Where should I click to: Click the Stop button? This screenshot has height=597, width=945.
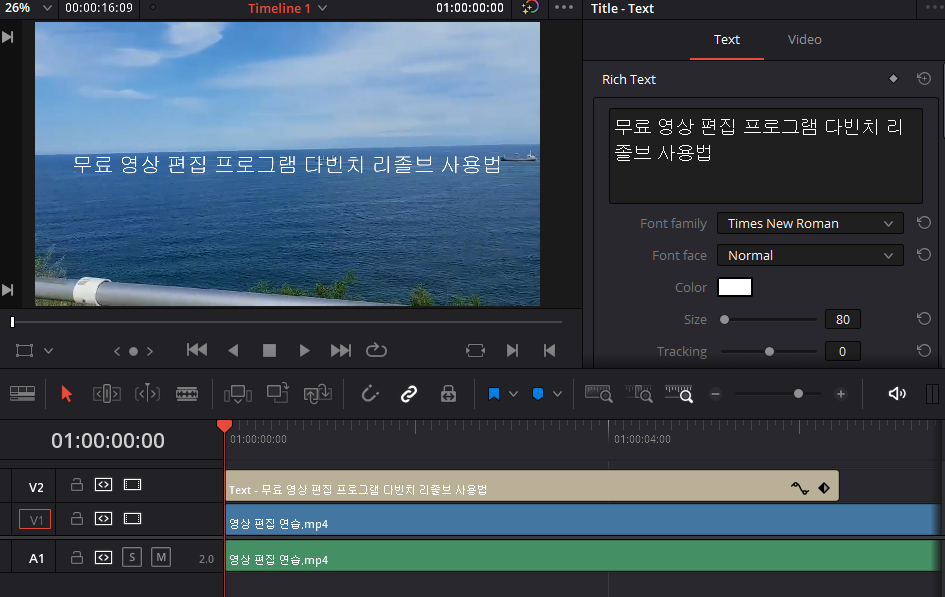coord(269,351)
